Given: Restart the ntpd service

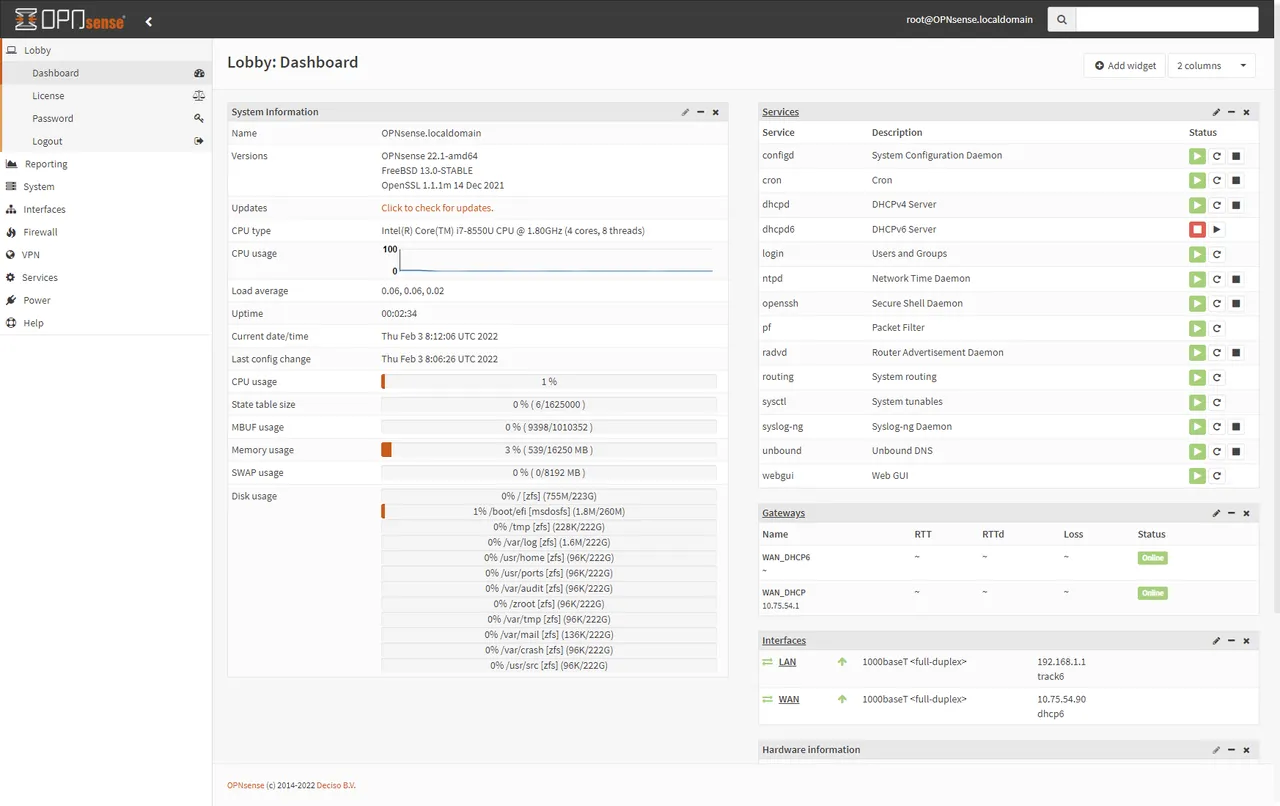Looking at the screenshot, I should click(1217, 279).
